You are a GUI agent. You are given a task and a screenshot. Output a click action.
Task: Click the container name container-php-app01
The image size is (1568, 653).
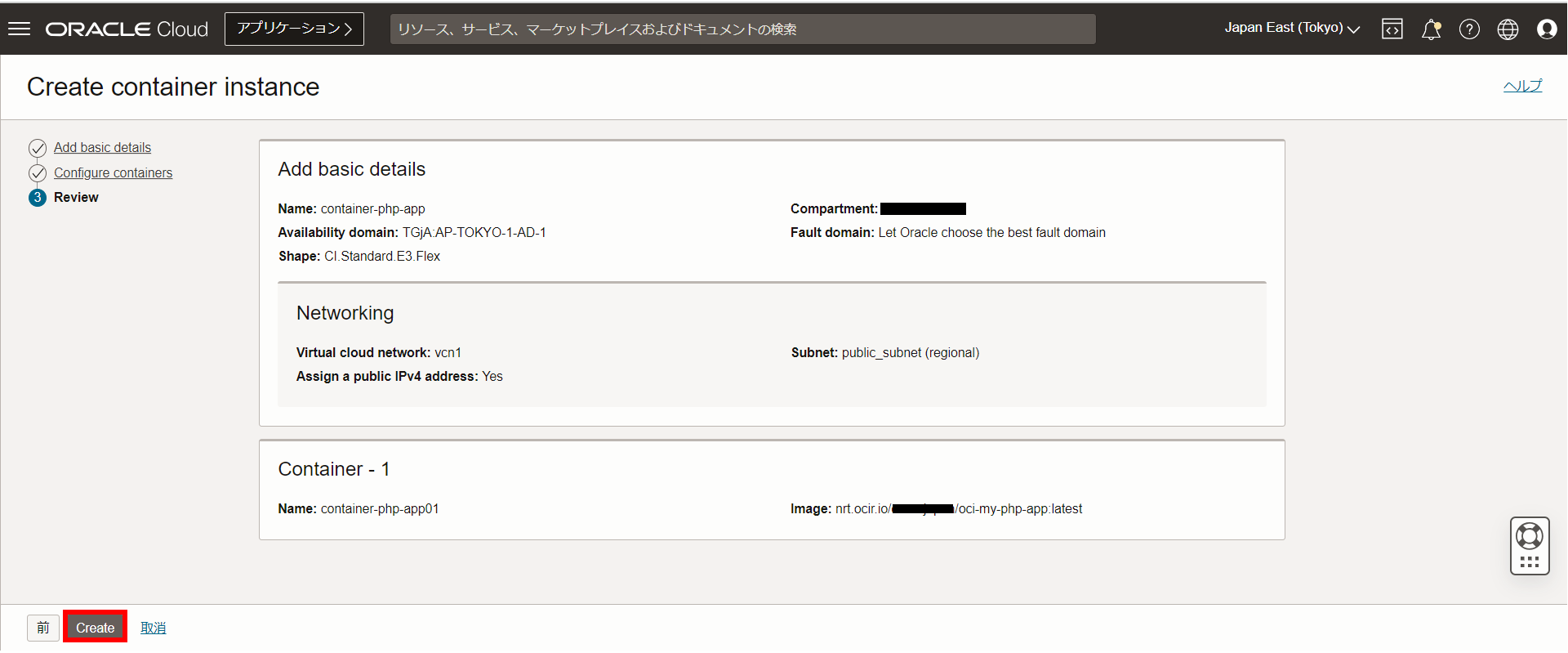coord(380,508)
